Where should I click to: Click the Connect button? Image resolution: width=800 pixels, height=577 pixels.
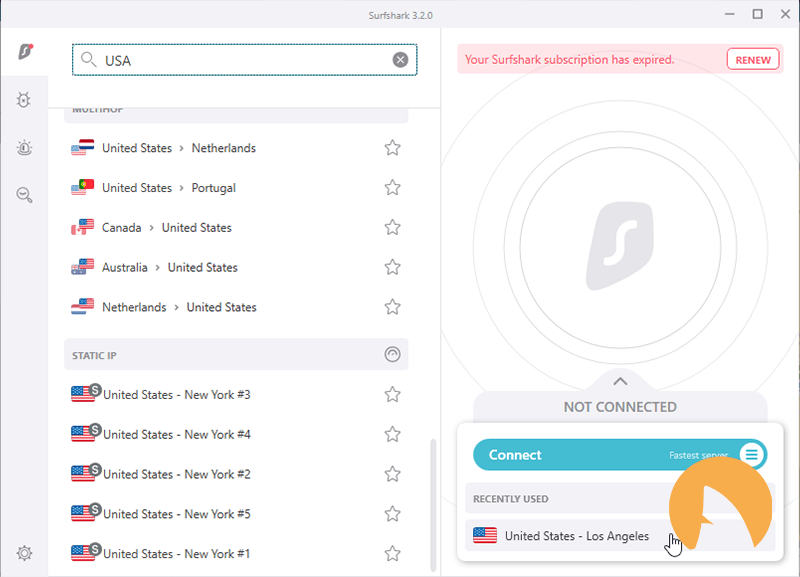click(x=619, y=455)
